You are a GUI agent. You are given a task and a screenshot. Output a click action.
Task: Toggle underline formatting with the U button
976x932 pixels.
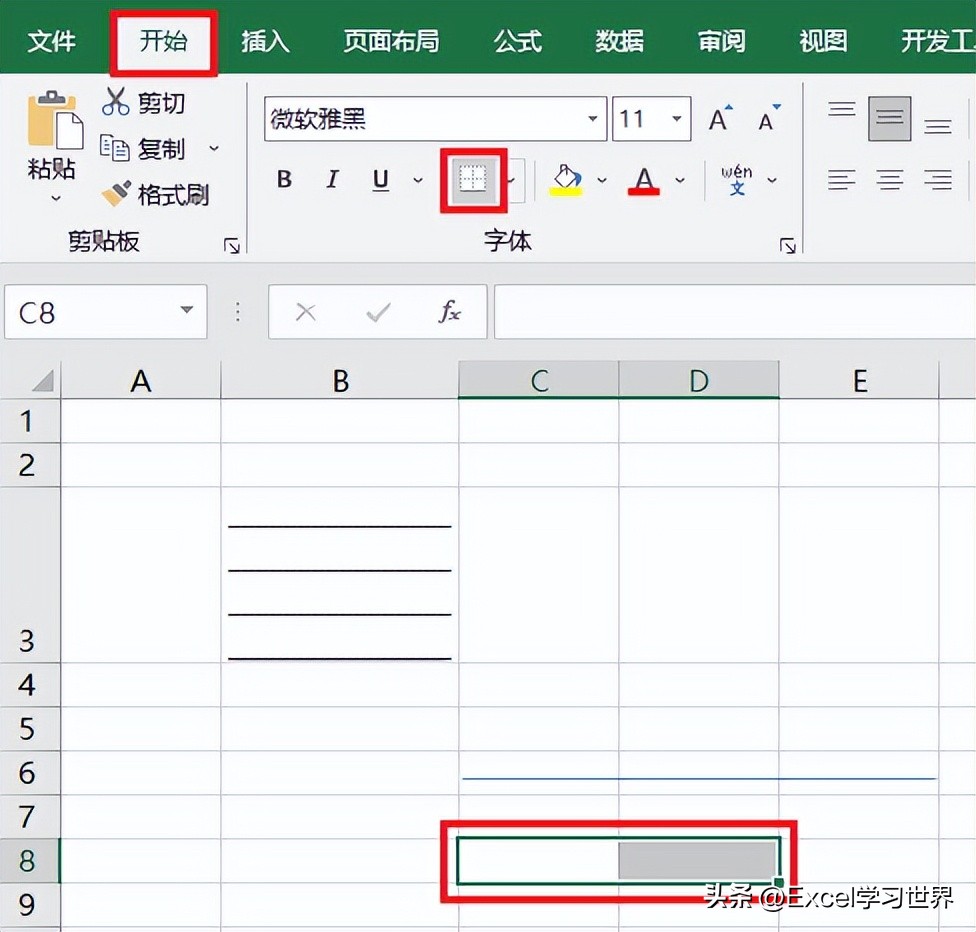[380, 180]
